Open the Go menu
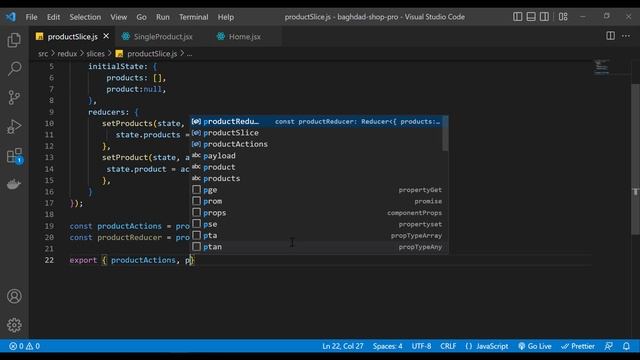The height and width of the screenshot is (360, 640). pyautogui.click(x=141, y=17)
